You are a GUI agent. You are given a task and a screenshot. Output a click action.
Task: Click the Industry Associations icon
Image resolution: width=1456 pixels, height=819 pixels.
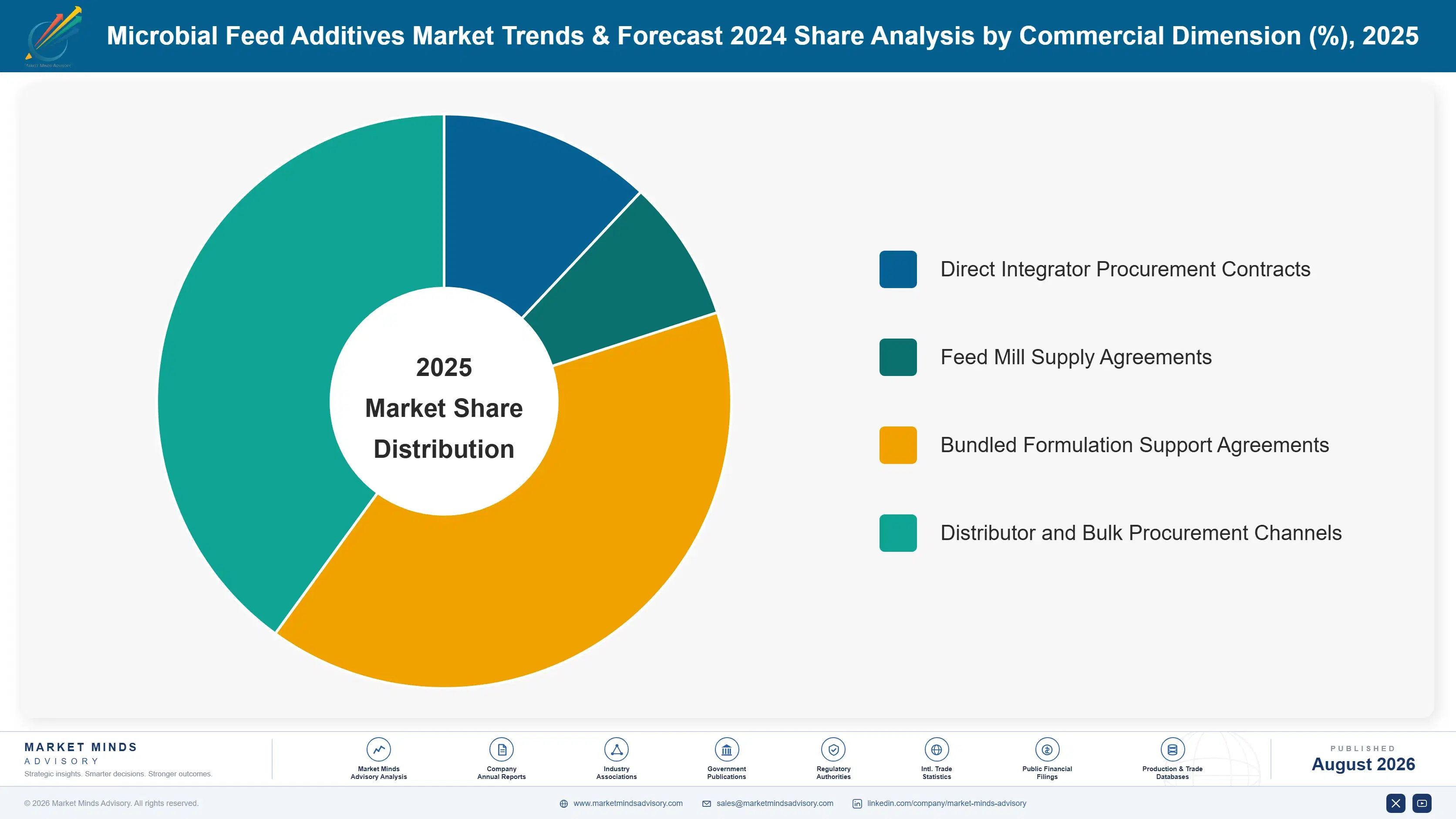(616, 749)
